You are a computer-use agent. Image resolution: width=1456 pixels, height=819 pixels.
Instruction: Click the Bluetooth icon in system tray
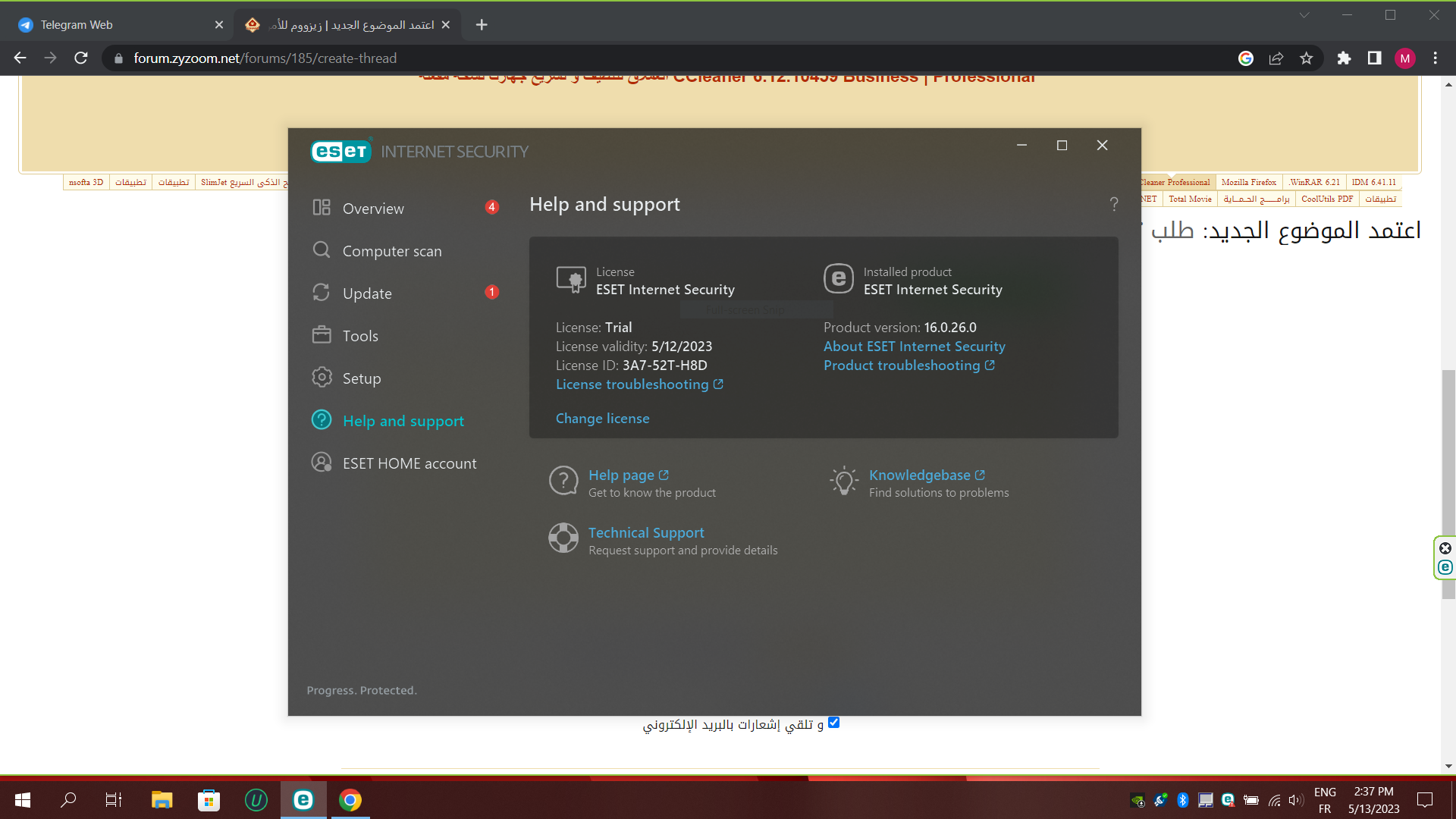1182,800
